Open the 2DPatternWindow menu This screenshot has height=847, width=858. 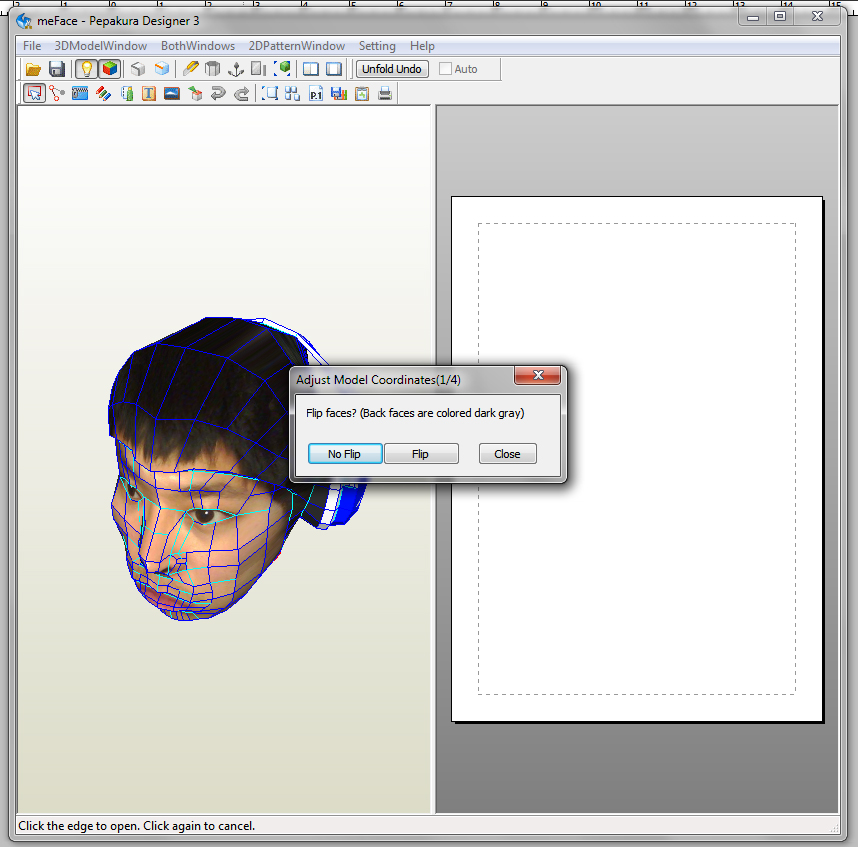(297, 46)
